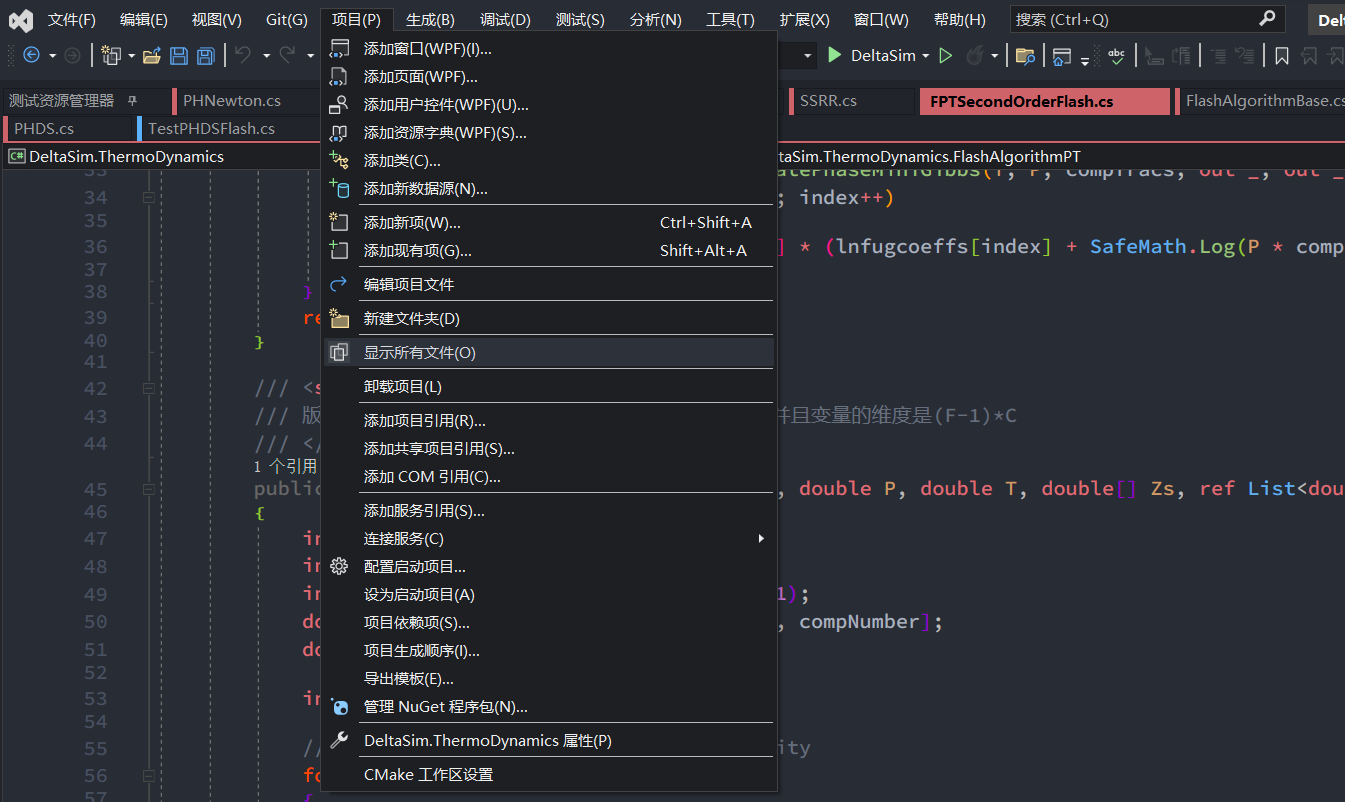This screenshot has height=802, width=1345.
Task: Click the 显示所有文件 icon
Action: (339, 352)
